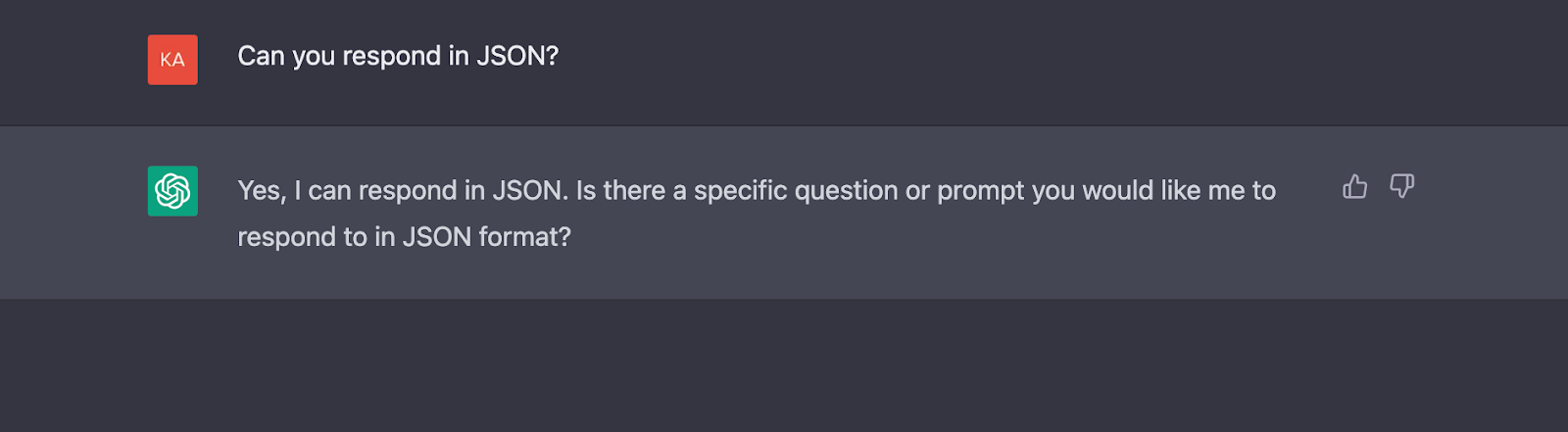The image size is (1568, 432).
Task: Click the word 'format?' ending the reply
Action: coord(524,237)
